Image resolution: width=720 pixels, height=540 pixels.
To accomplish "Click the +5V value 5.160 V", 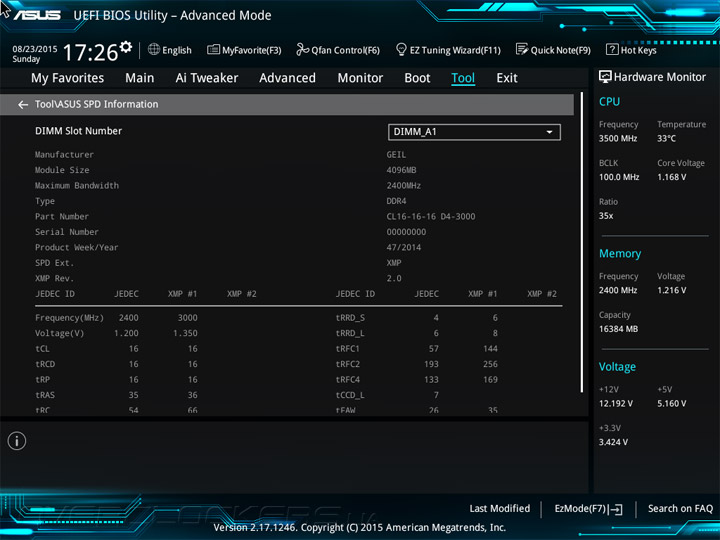I will (x=671, y=404).
